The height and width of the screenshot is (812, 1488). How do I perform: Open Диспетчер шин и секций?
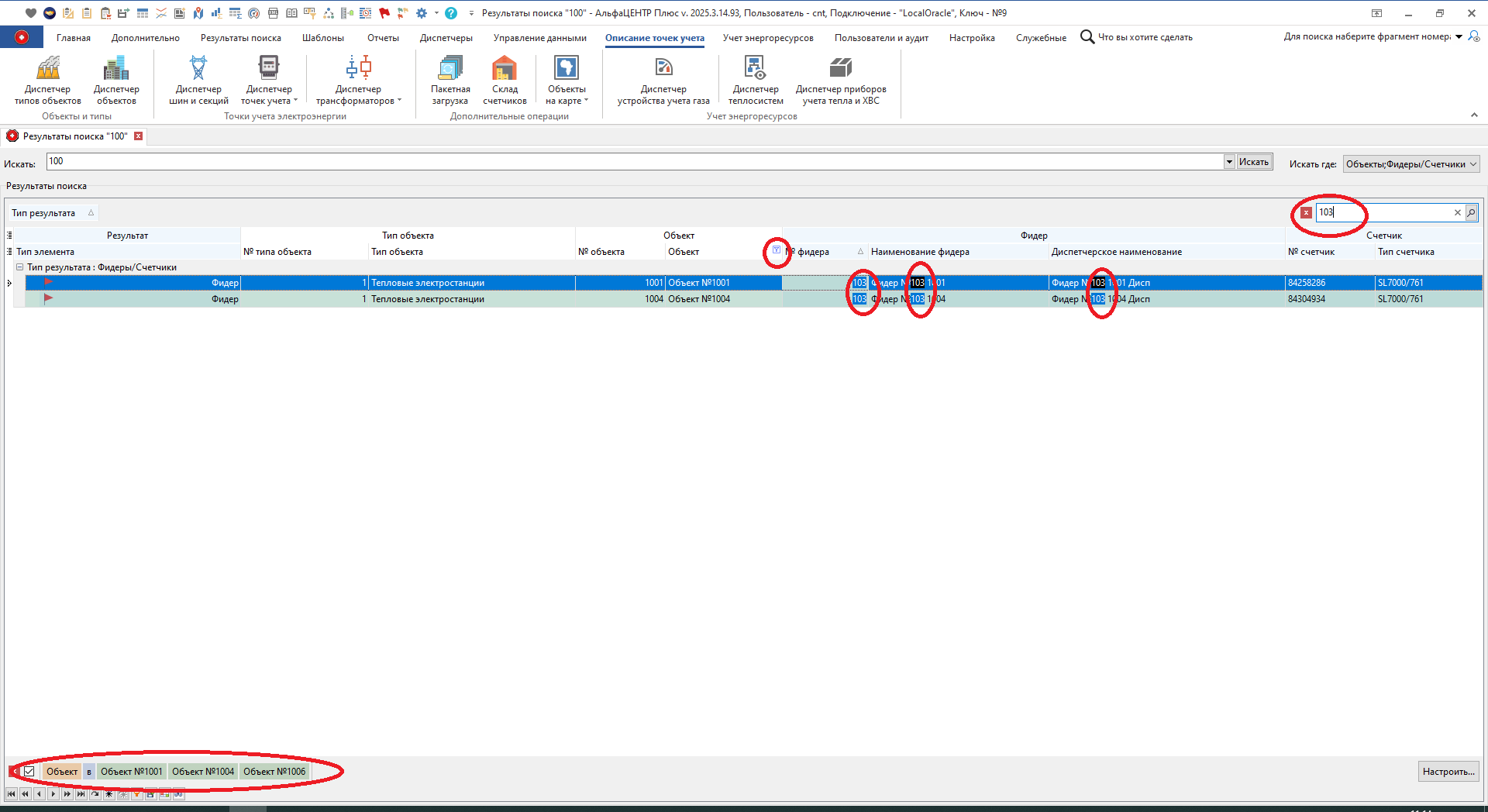click(198, 81)
